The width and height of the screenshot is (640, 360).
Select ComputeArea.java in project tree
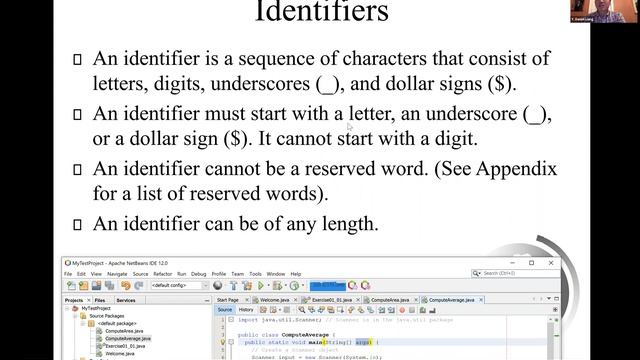coord(124,331)
